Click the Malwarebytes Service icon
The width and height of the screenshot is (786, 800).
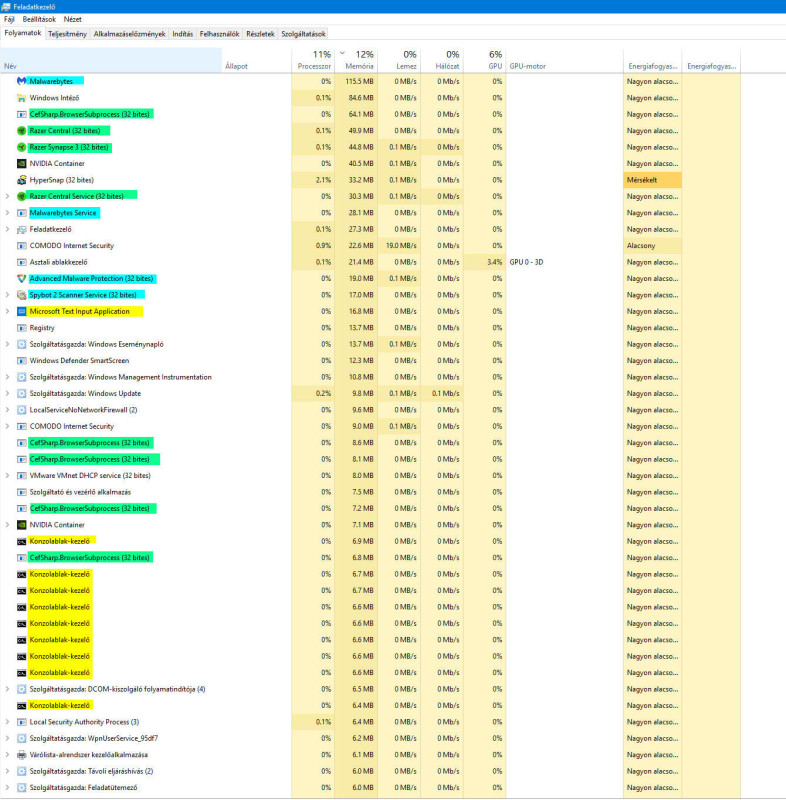click(21, 213)
